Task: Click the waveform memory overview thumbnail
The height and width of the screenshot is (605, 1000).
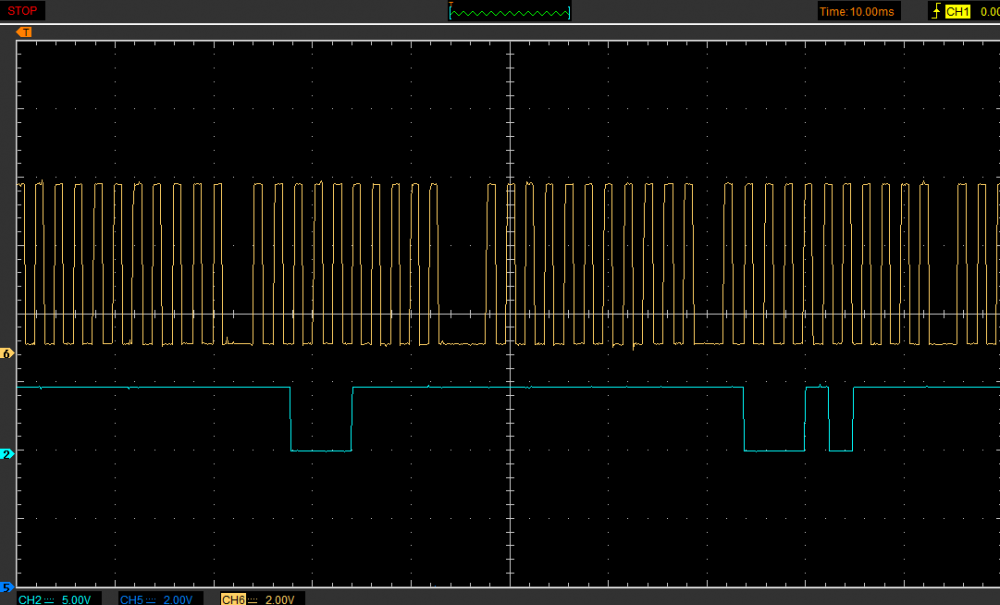Action: [x=509, y=12]
